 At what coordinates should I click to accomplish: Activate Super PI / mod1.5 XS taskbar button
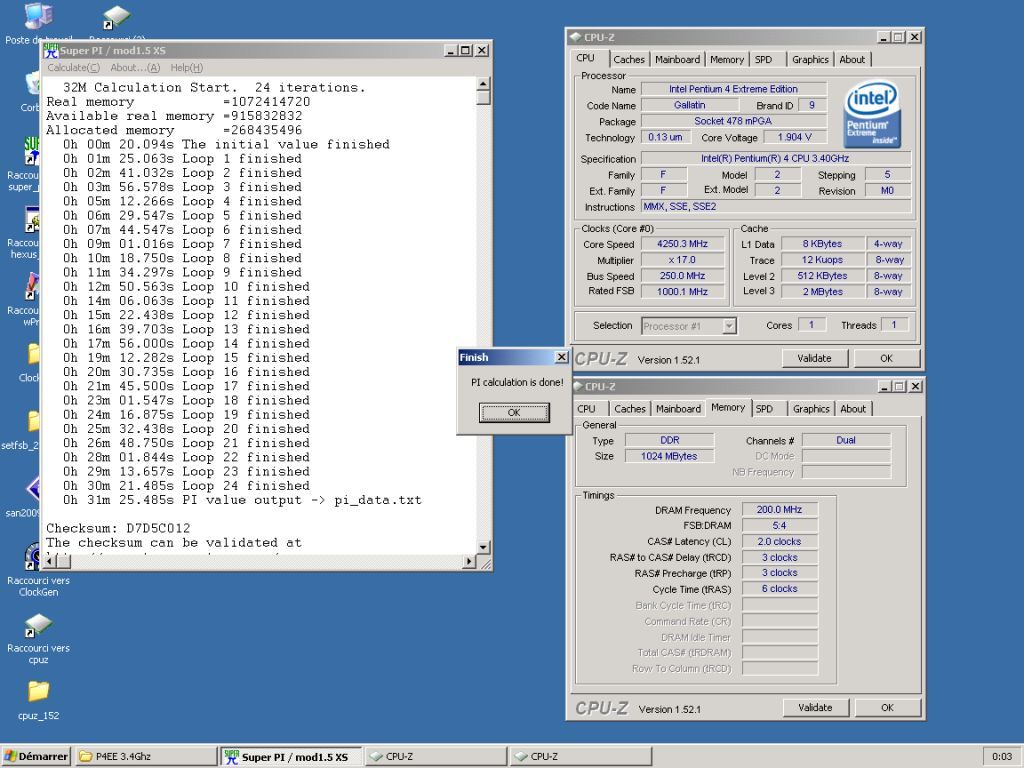click(291, 756)
